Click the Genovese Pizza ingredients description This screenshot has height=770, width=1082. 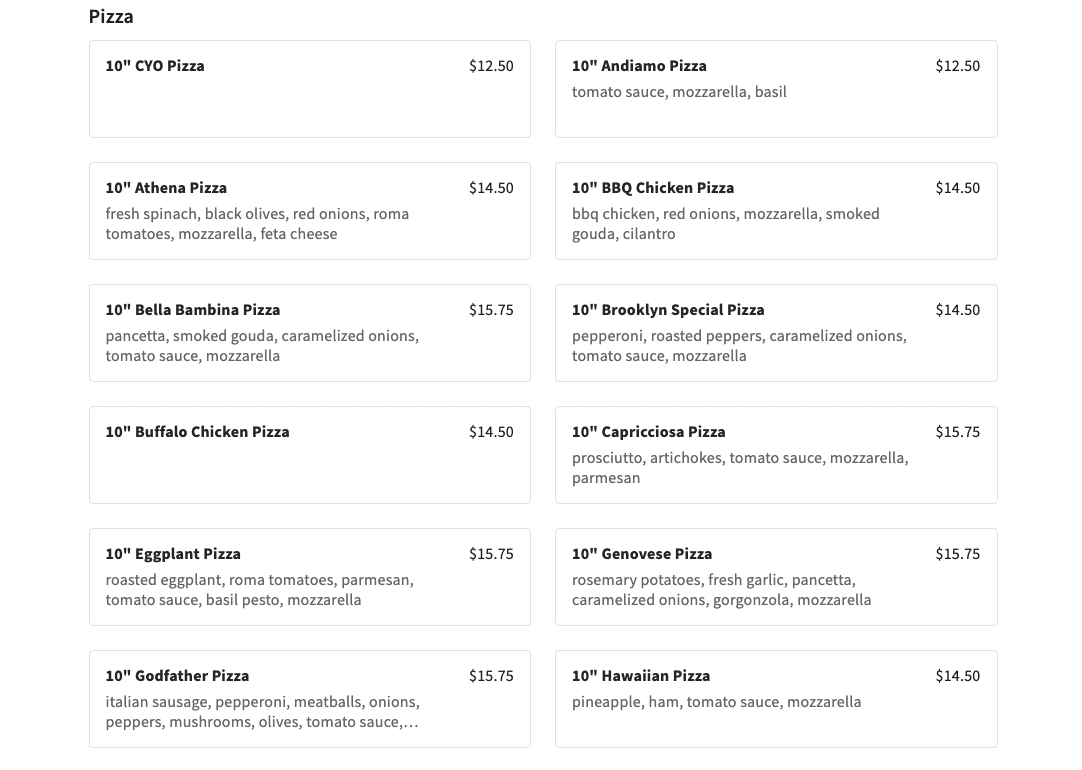pos(721,590)
